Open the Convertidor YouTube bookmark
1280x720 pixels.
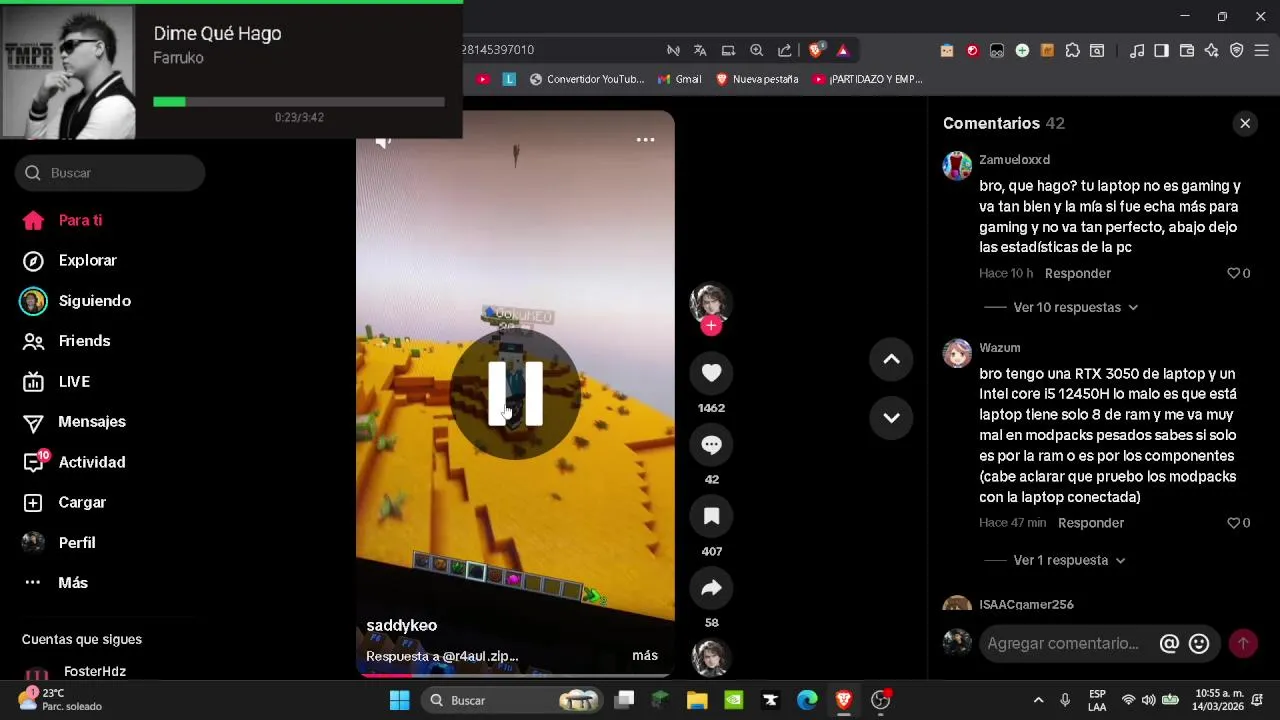coord(587,79)
